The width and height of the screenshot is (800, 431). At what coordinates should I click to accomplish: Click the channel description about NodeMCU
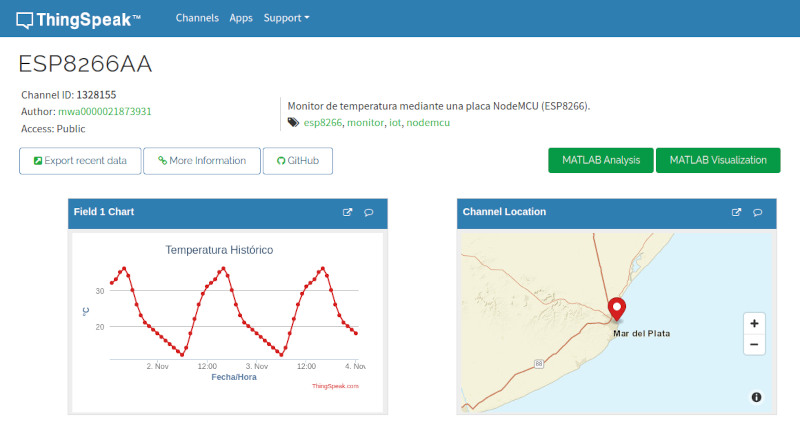coord(439,106)
